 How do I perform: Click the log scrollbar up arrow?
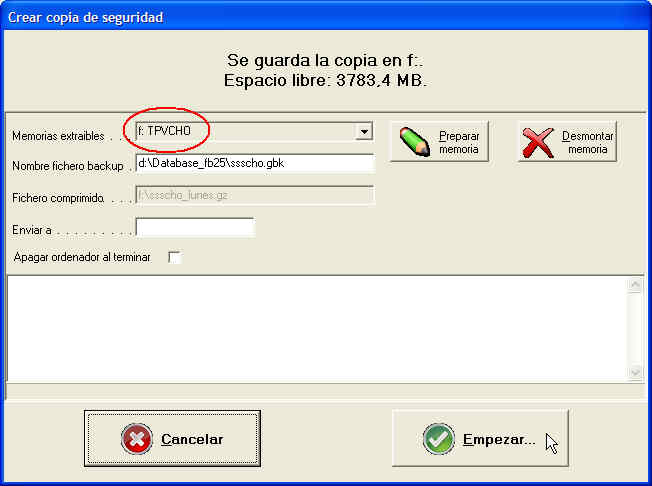pos(635,285)
